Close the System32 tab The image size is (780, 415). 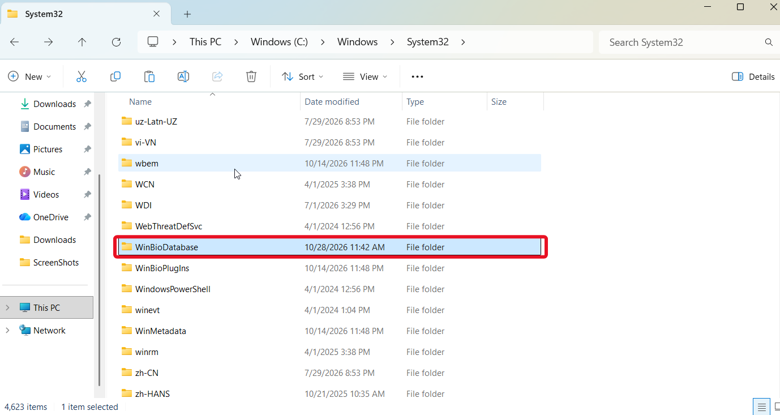point(156,14)
